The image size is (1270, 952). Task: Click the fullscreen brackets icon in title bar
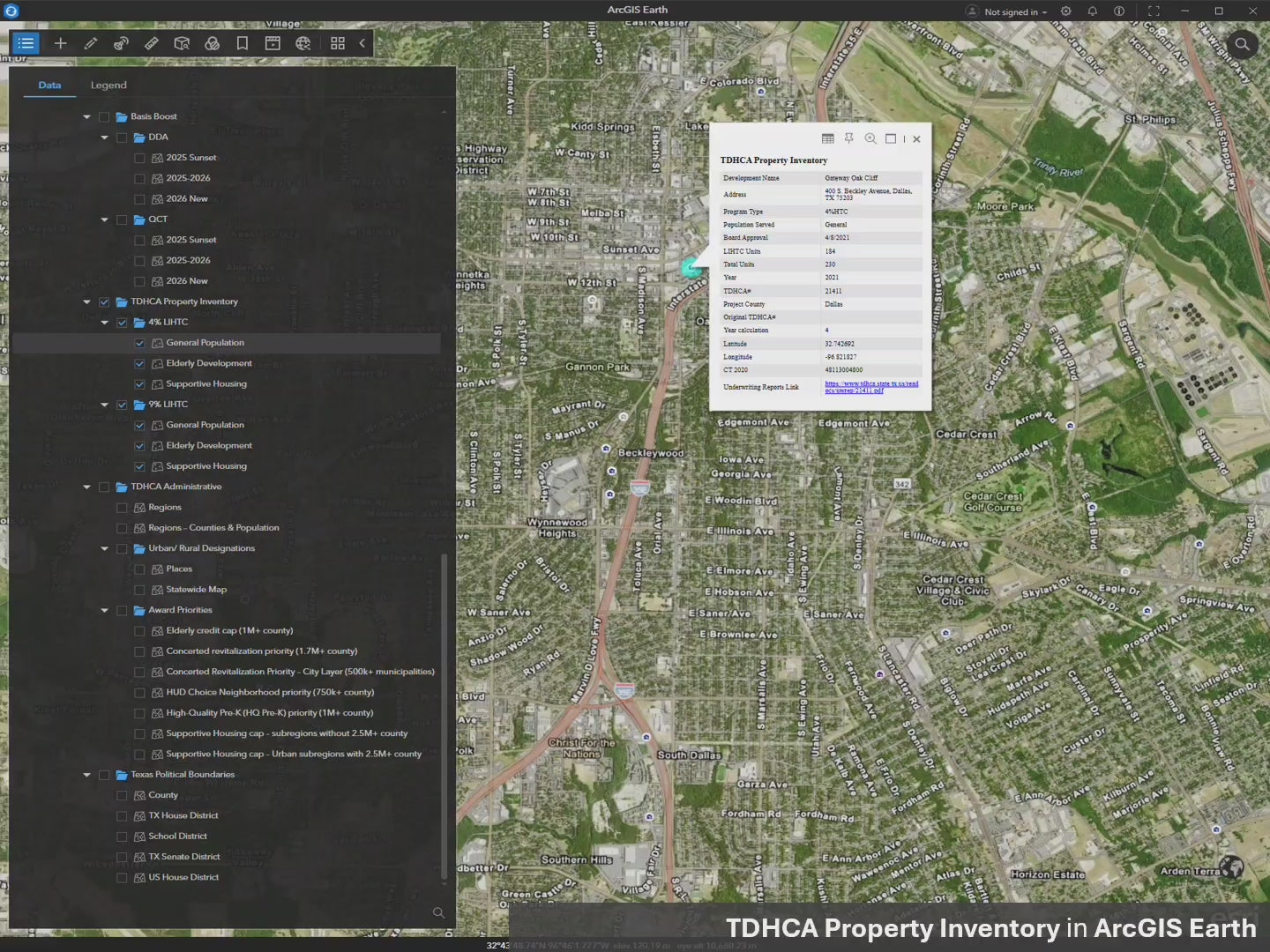click(x=1154, y=11)
